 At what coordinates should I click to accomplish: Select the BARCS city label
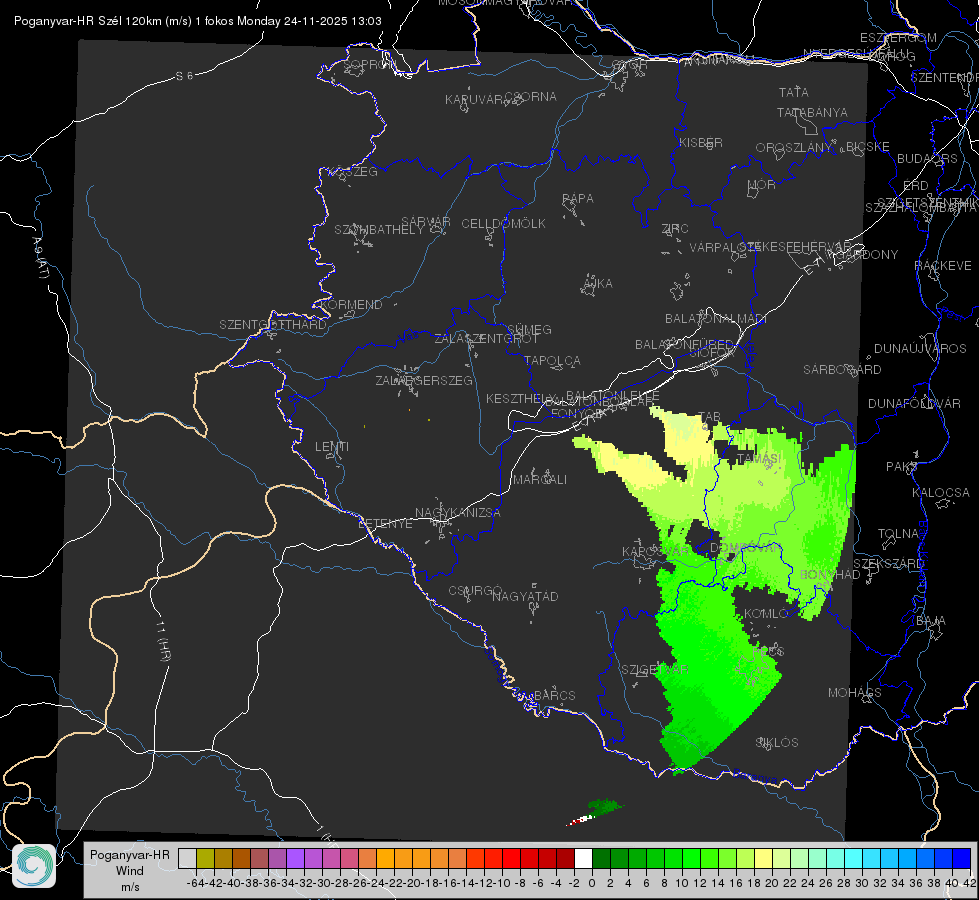tap(555, 696)
